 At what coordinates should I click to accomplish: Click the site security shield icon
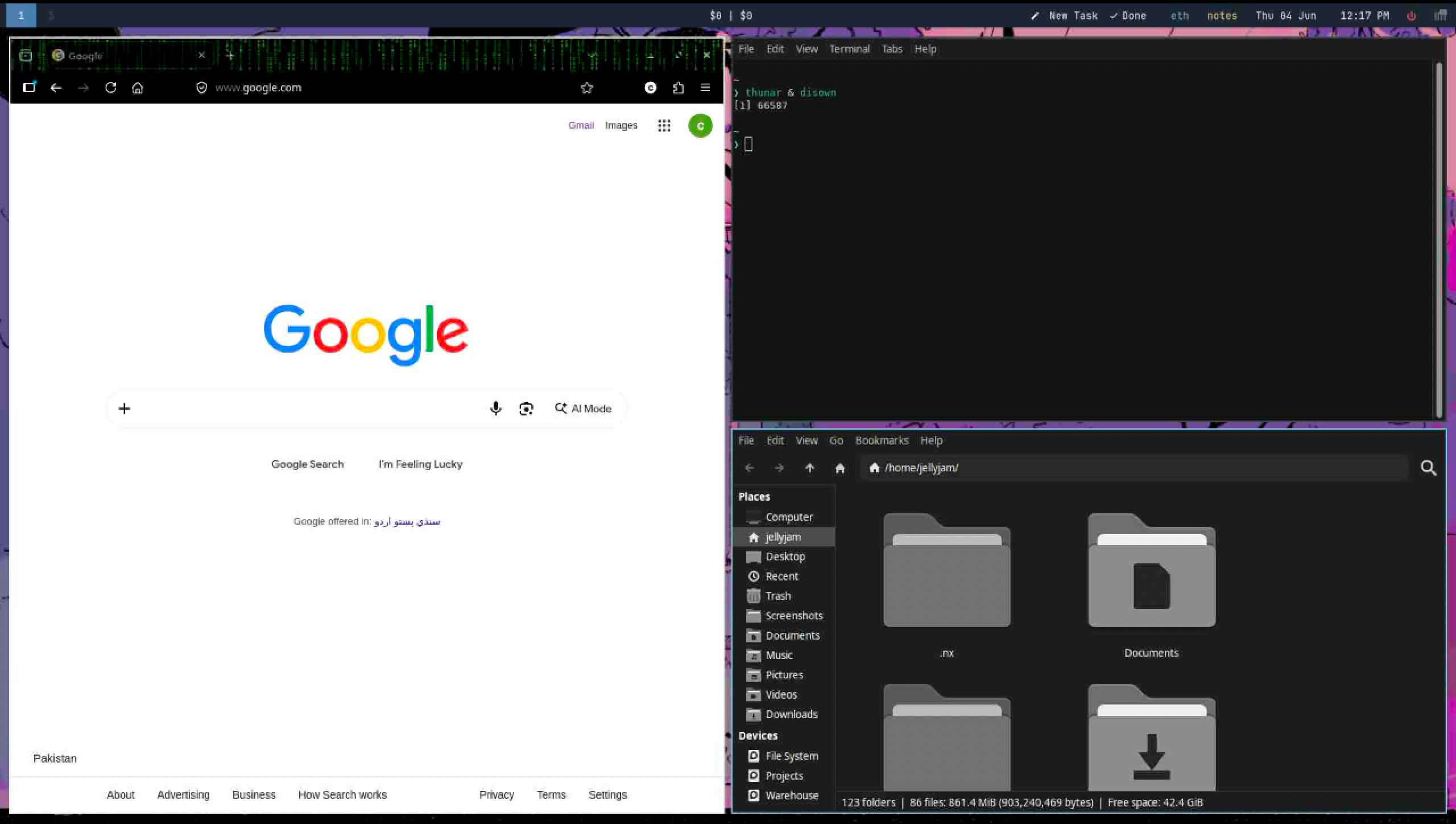coord(201,88)
